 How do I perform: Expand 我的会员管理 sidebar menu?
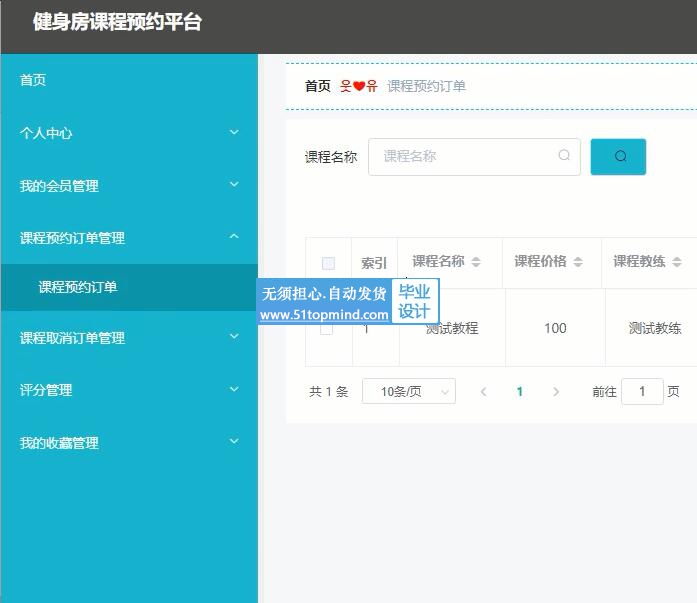[129, 185]
